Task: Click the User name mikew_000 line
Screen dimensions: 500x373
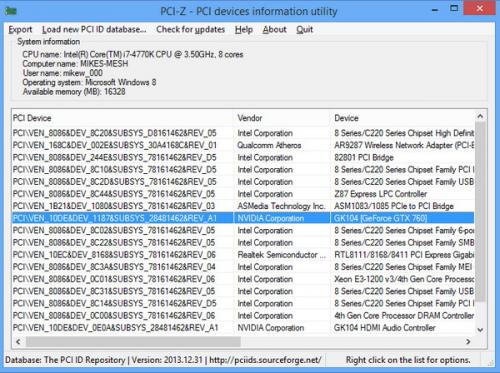Action: coord(63,73)
